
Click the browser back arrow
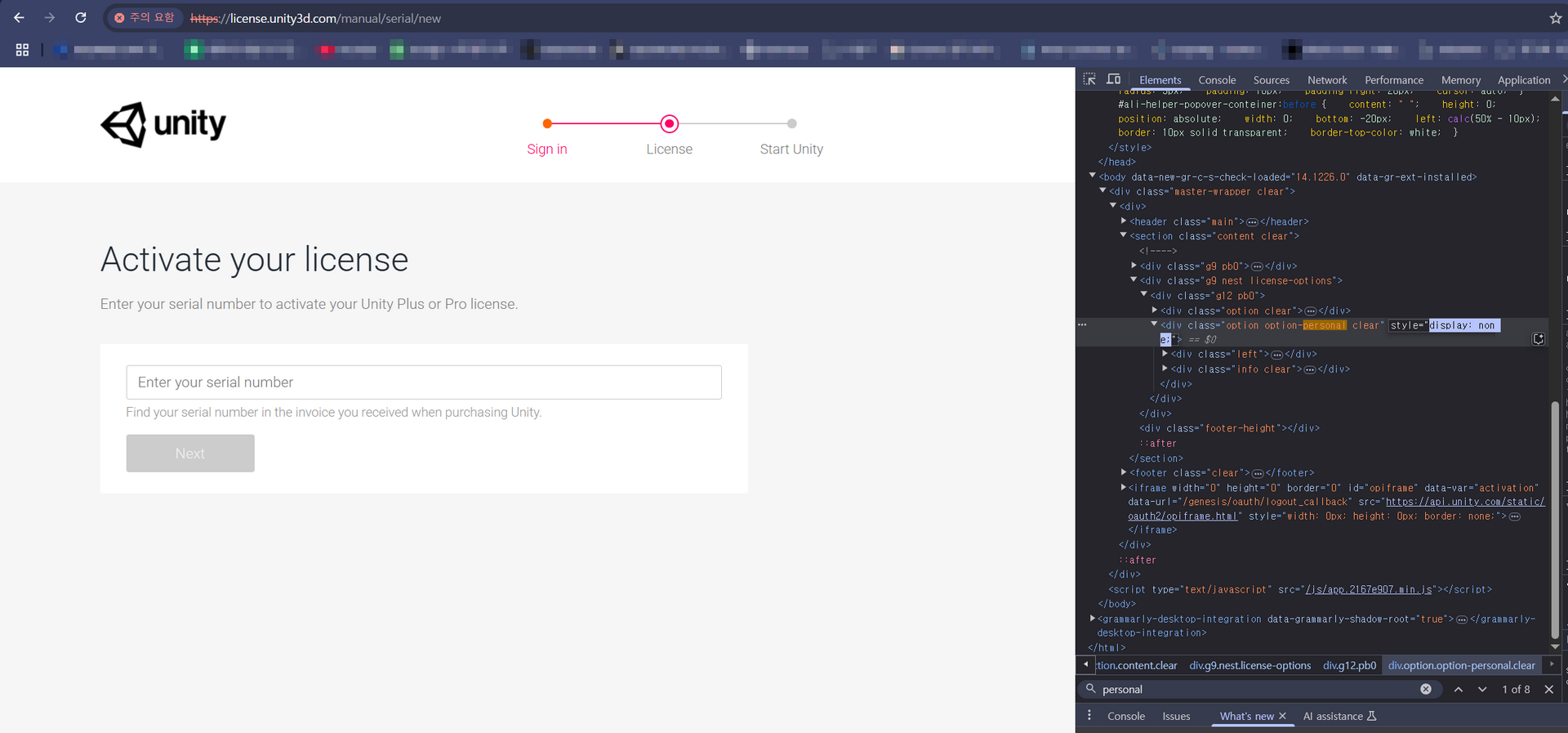point(19,18)
